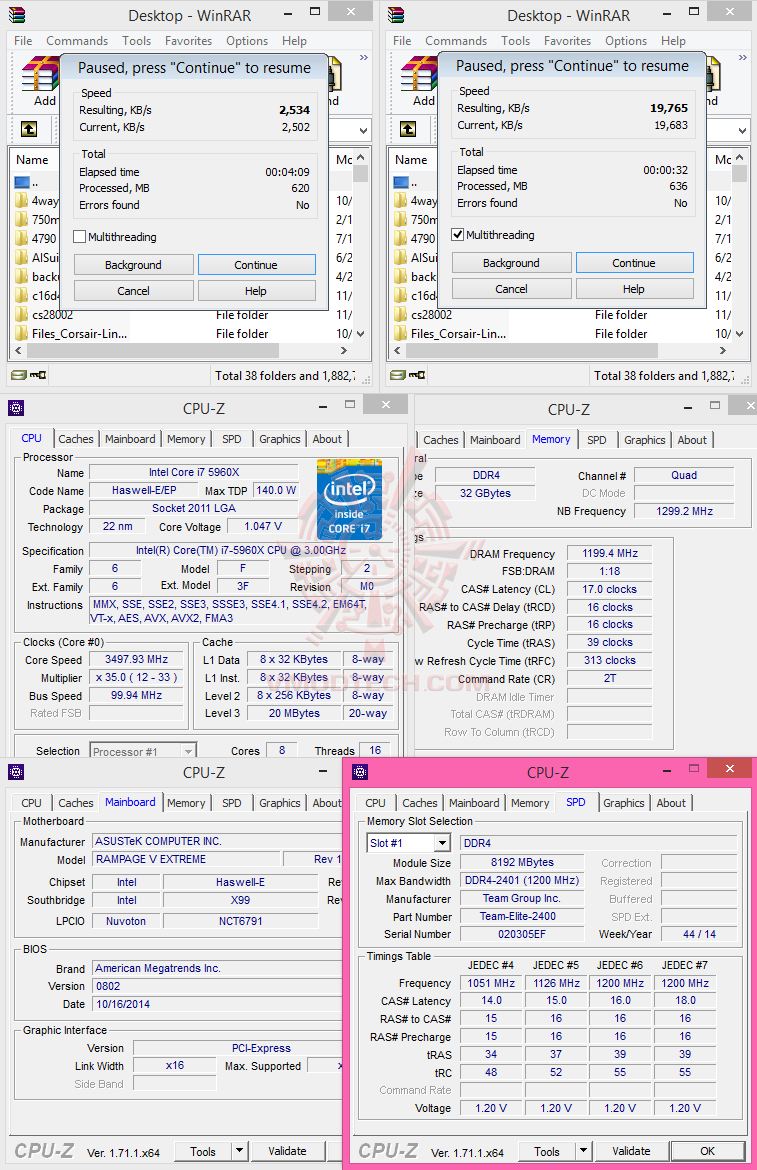Click Continue in the left WinRAR dialog
Image resolution: width=757 pixels, height=1170 pixels.
tap(257, 265)
